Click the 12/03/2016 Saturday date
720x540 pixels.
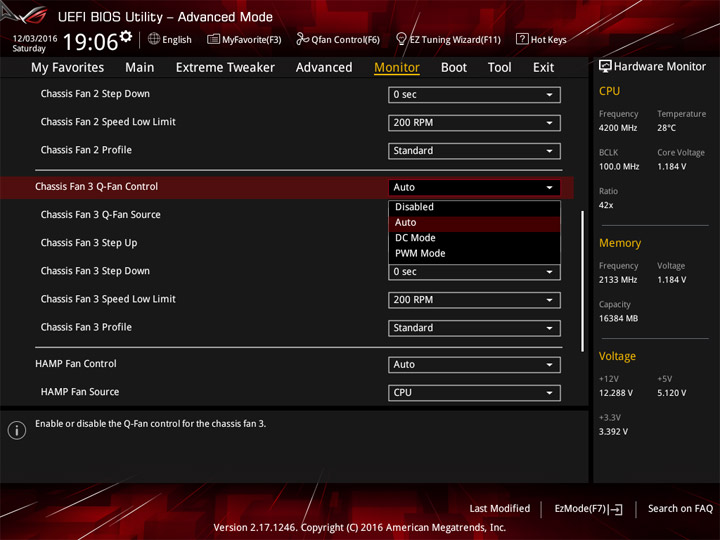[34, 43]
